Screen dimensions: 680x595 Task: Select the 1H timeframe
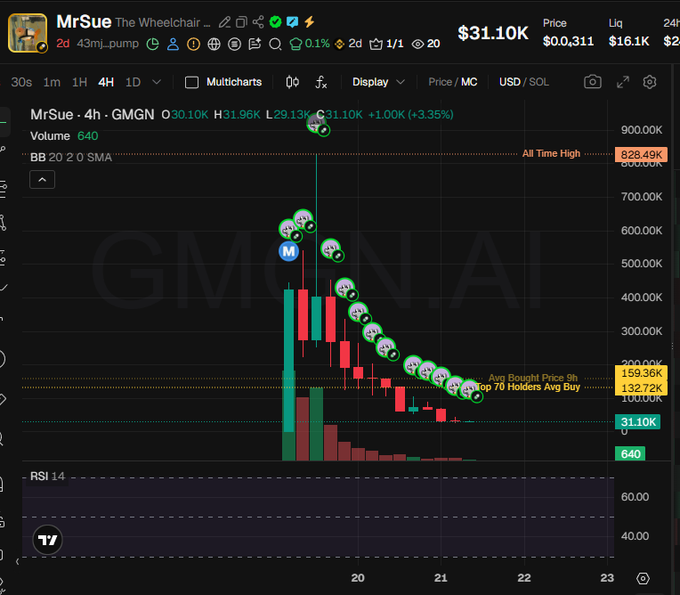(79, 82)
